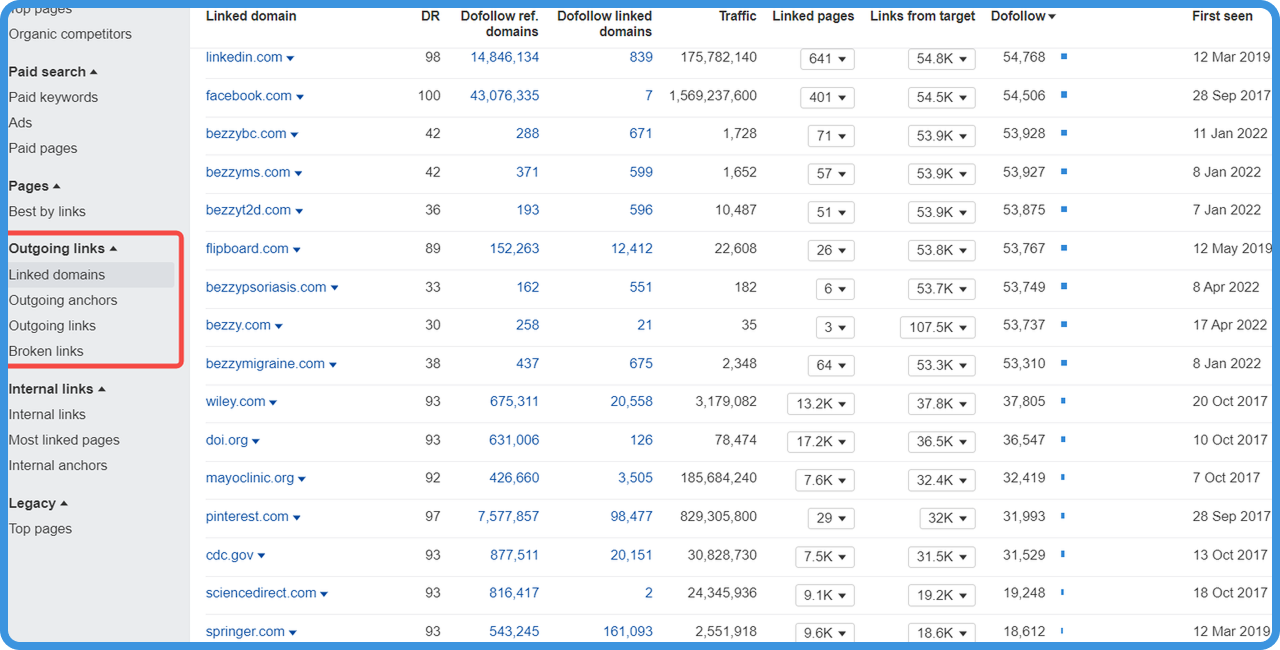Open Most linked pages report

(64, 440)
